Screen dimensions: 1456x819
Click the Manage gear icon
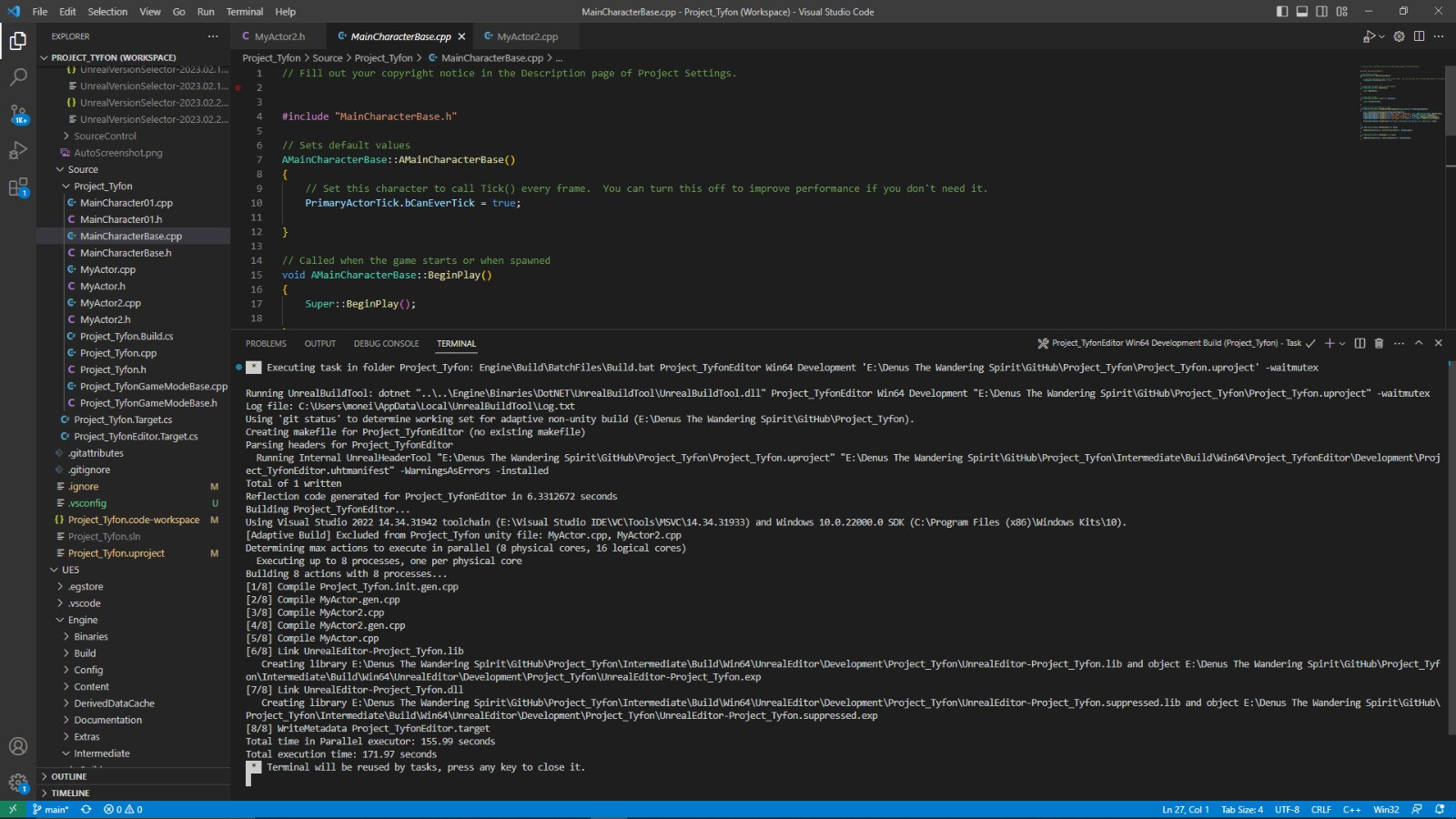[18, 782]
